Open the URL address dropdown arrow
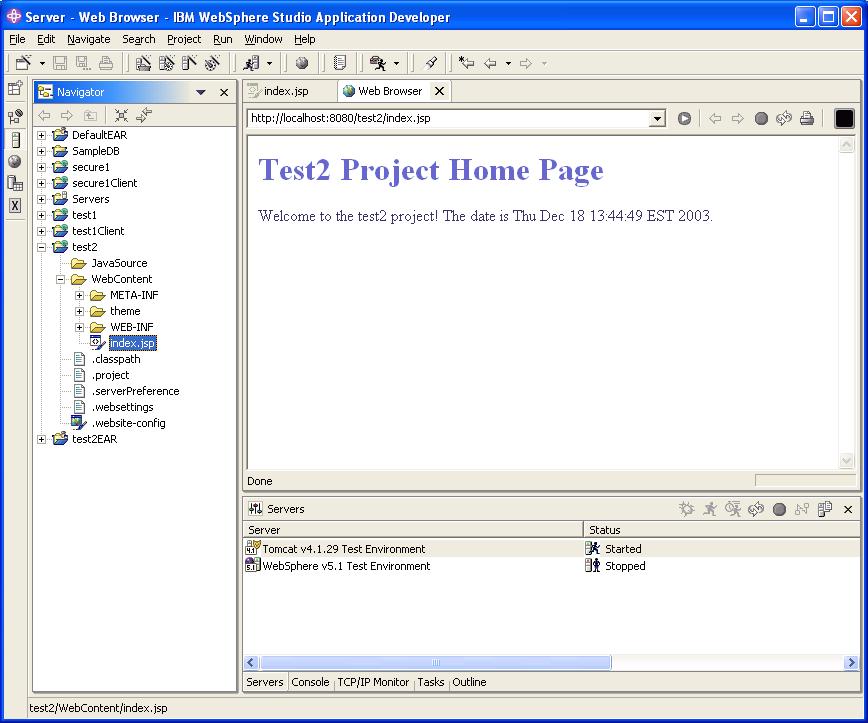Image resolution: width=868 pixels, height=723 pixels. tap(657, 118)
